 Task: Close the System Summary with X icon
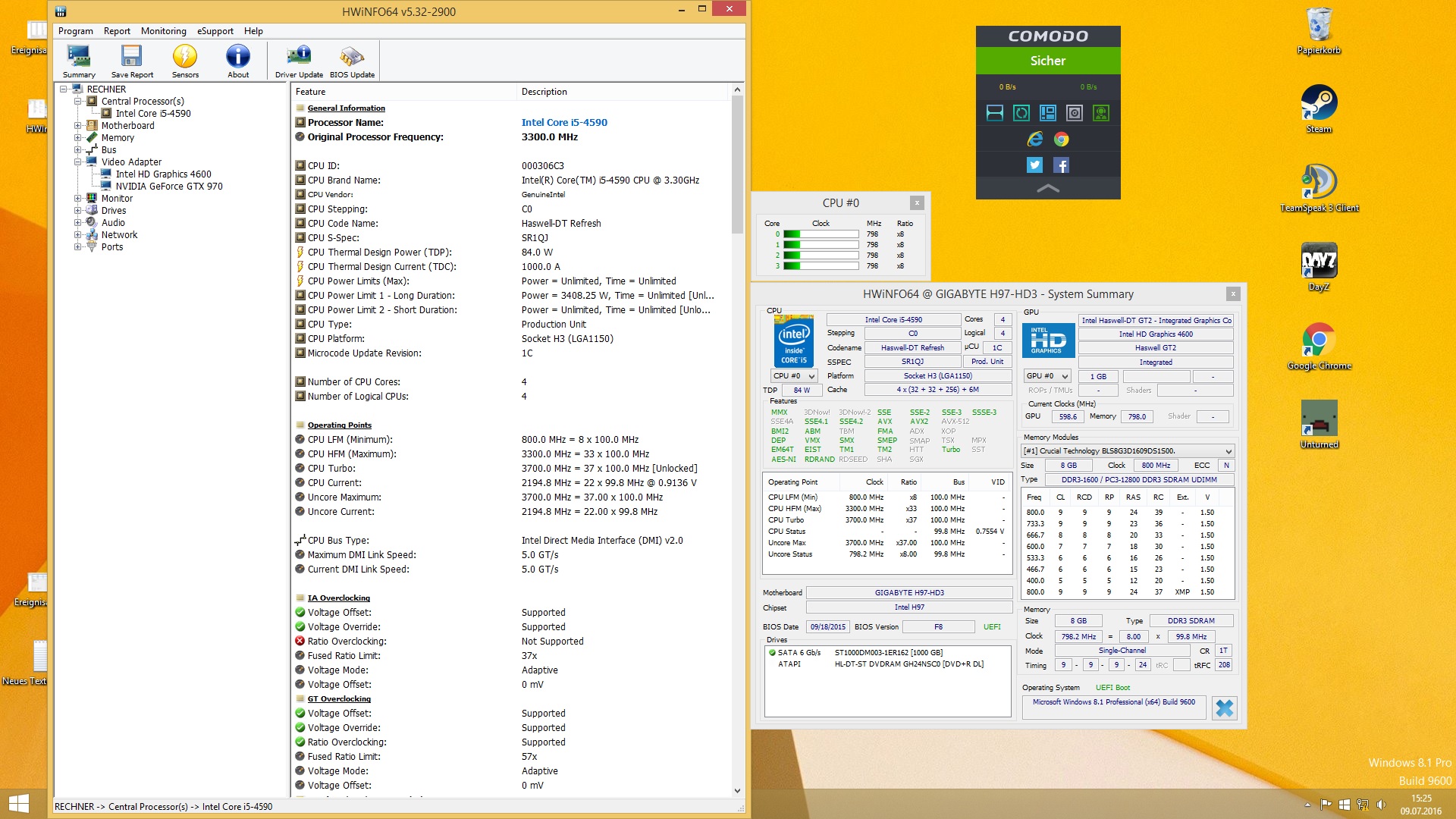click(x=1225, y=708)
